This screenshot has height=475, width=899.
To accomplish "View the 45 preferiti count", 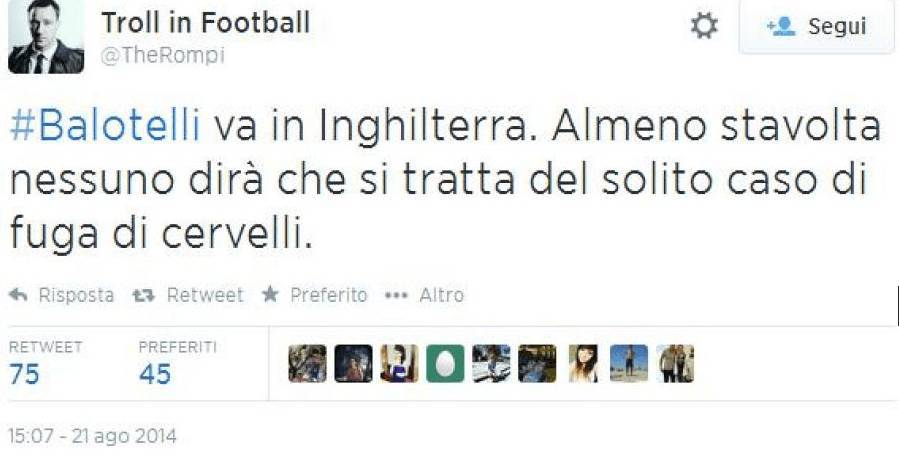I will point(155,374).
